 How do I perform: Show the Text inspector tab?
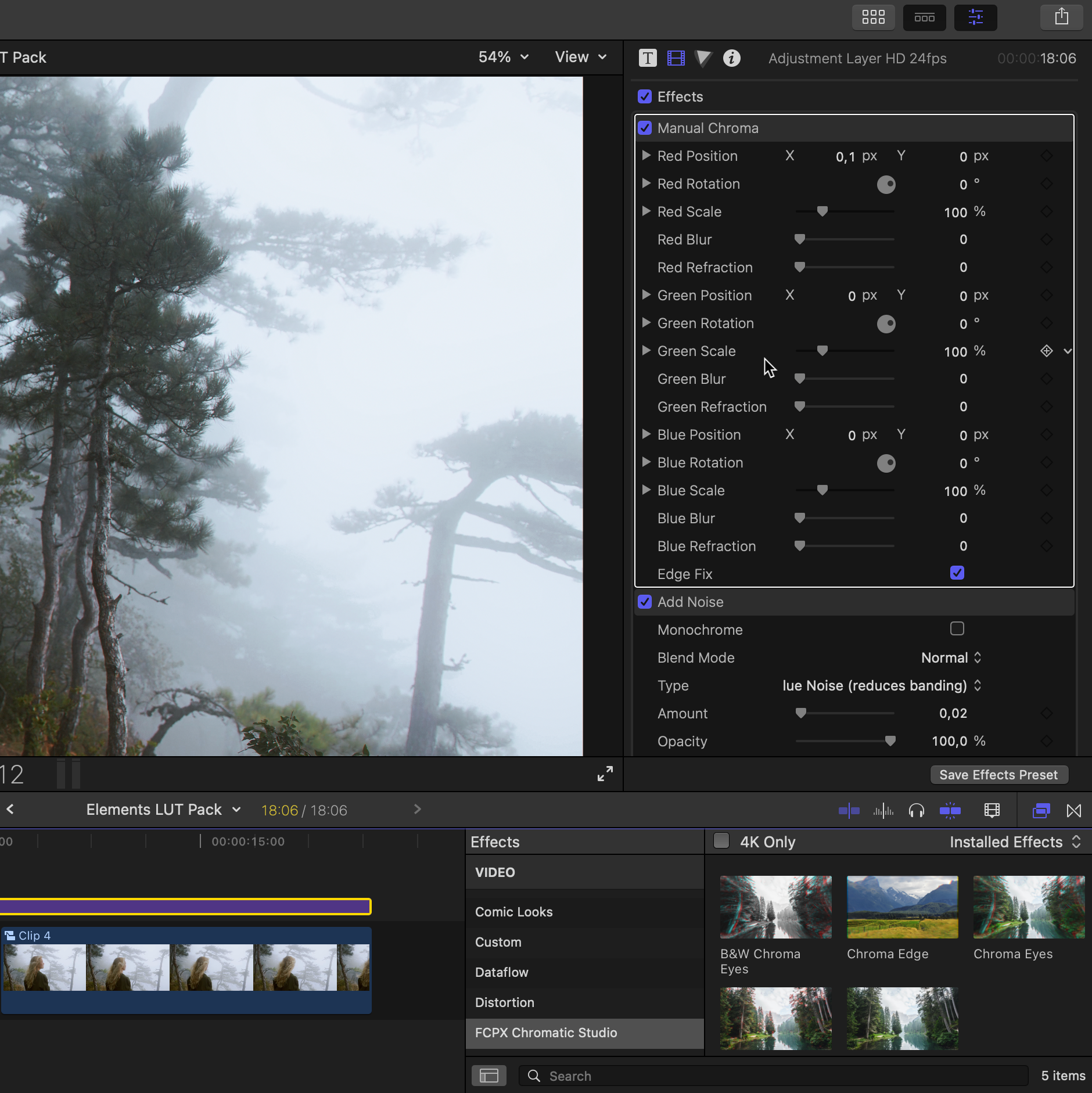tap(648, 58)
